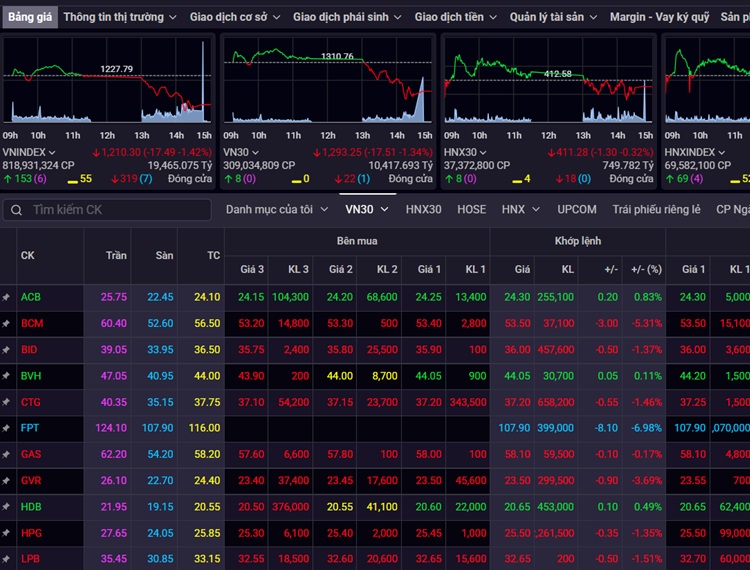Pin the HPG stock row

point(6,533)
